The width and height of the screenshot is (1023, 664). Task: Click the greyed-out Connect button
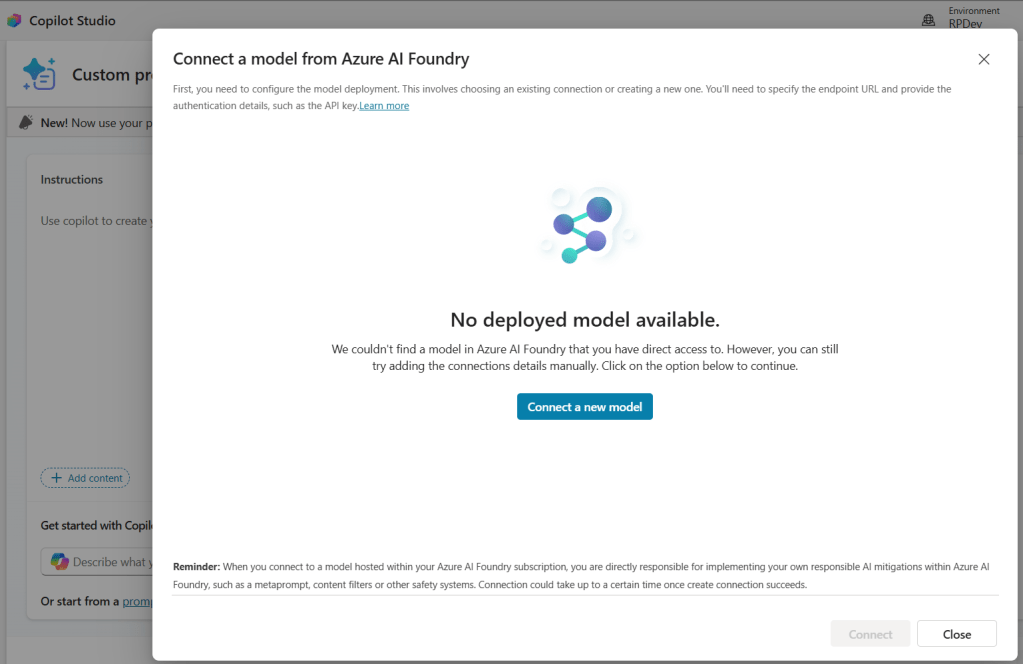click(x=870, y=634)
